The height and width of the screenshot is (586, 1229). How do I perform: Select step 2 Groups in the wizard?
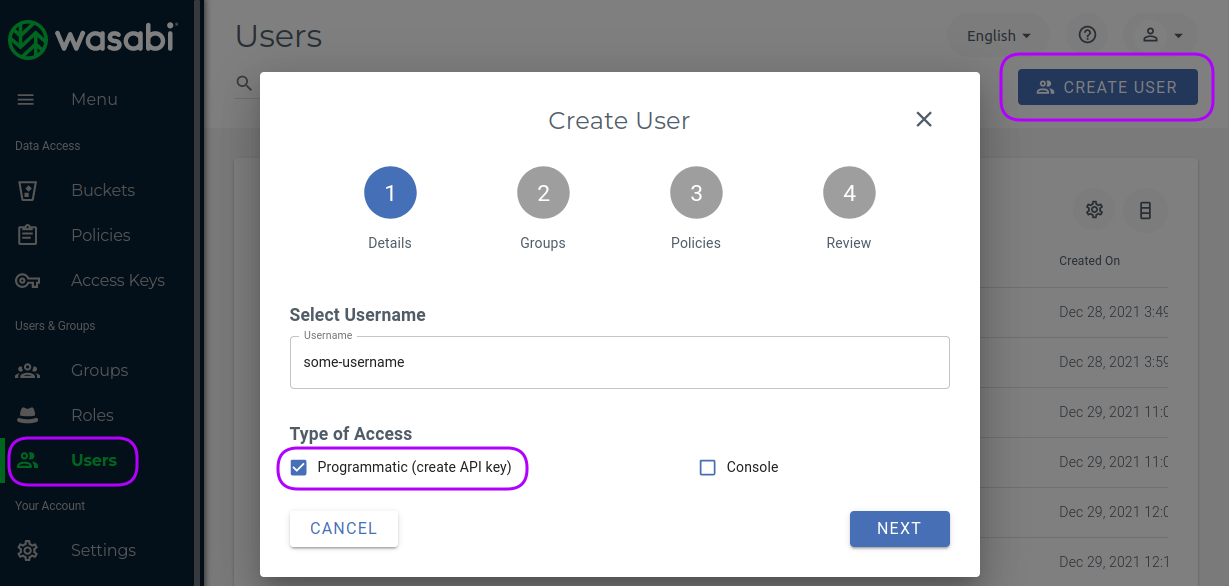click(543, 192)
